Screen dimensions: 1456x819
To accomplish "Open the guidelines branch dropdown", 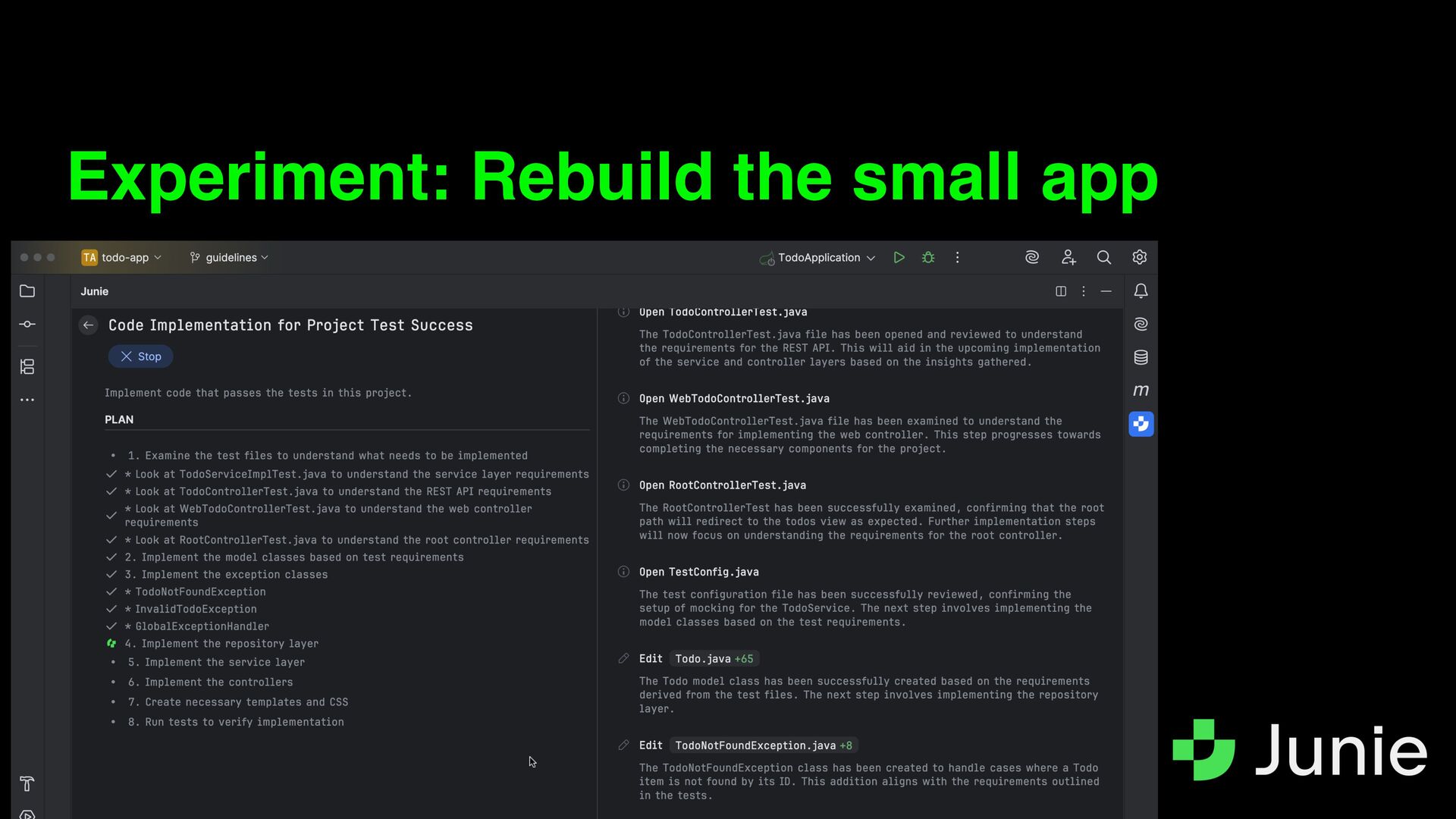I will 229,258.
